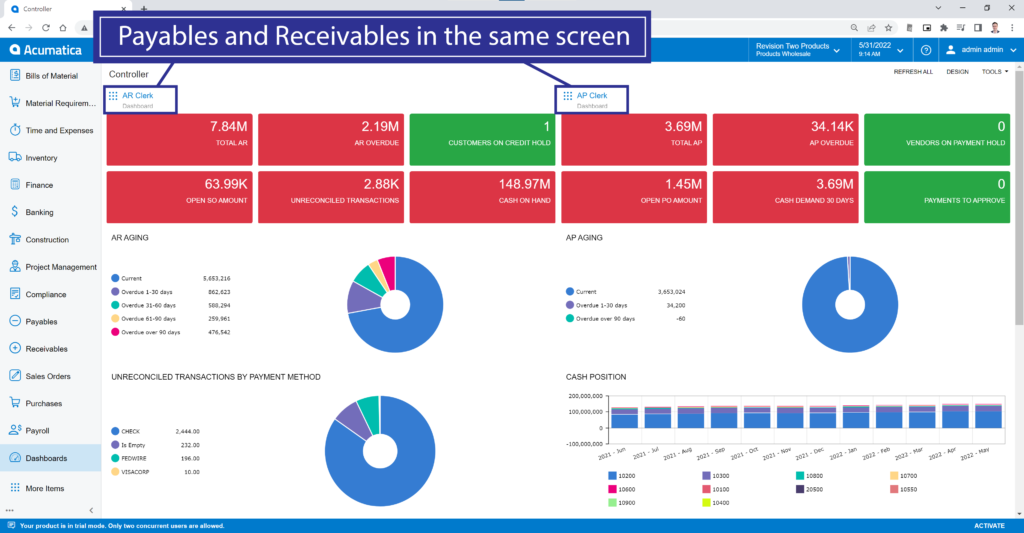
Task: Open Time and Expenses stopwatch icon
Action: click(15, 130)
